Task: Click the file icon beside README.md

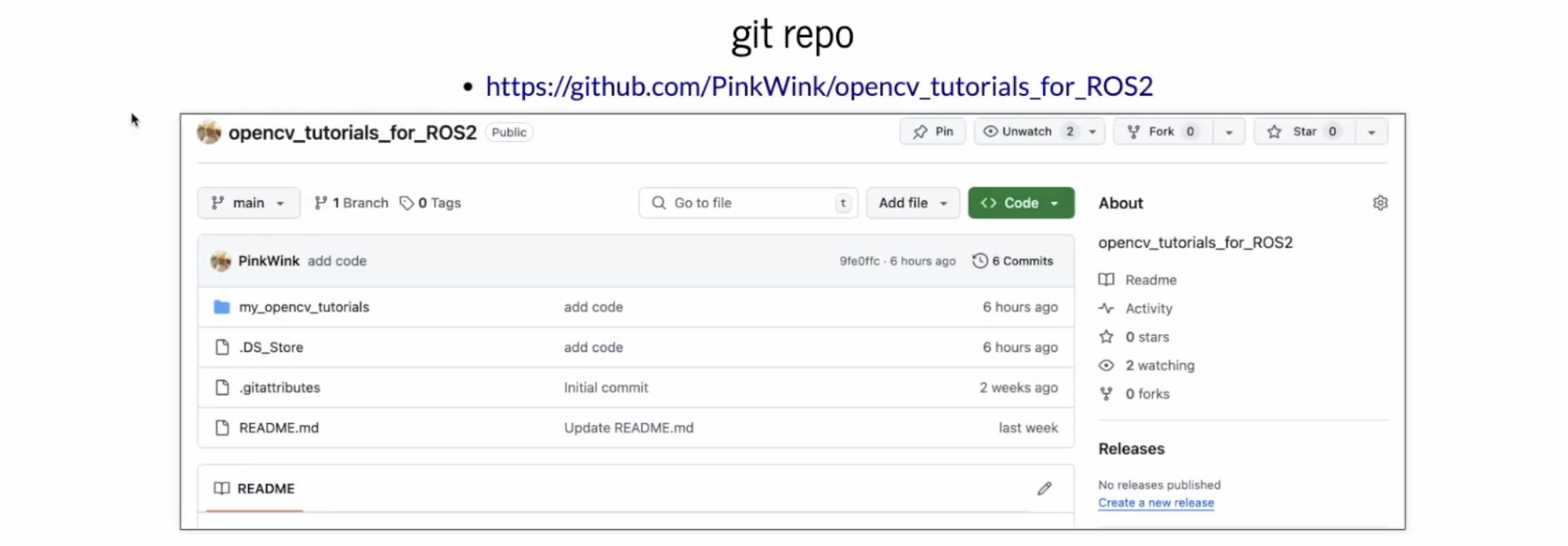Action: pyautogui.click(x=222, y=428)
